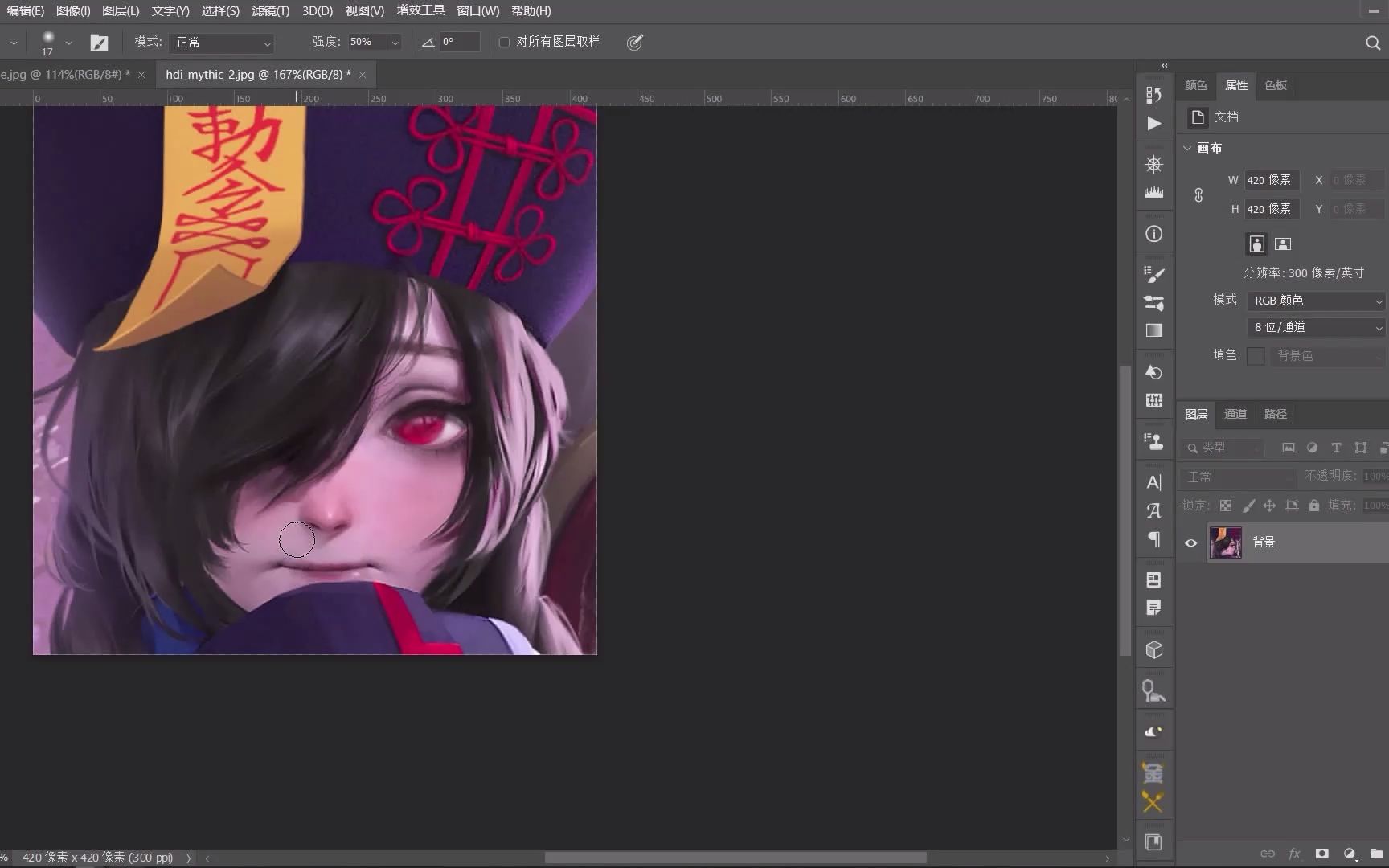Viewport: 1389px width, 868px height.
Task: Open the Clone Source stamp panel icon
Action: click(1153, 441)
